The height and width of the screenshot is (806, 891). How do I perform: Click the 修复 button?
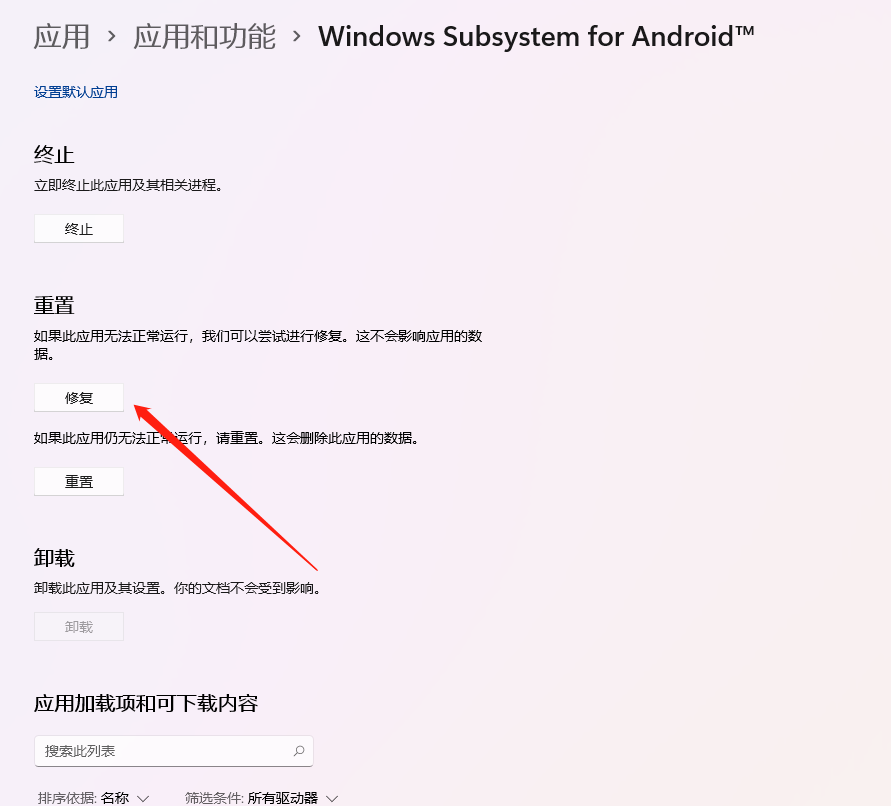pos(79,397)
